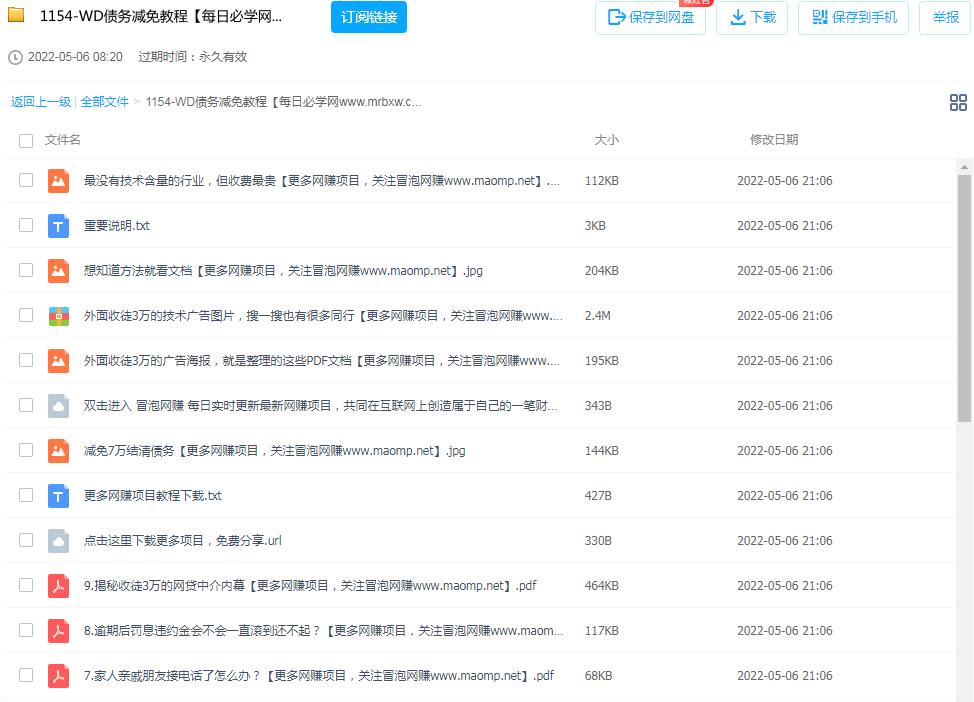Click url file icon of 点击这里下载更多项目
Image resolution: width=974 pixels, height=702 pixels.
(58, 540)
